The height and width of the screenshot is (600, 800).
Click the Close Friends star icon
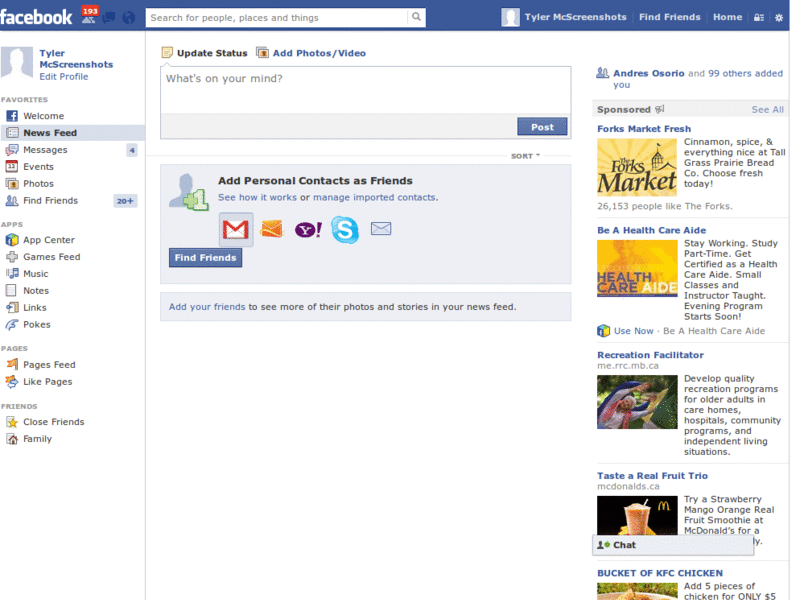click(x=12, y=421)
